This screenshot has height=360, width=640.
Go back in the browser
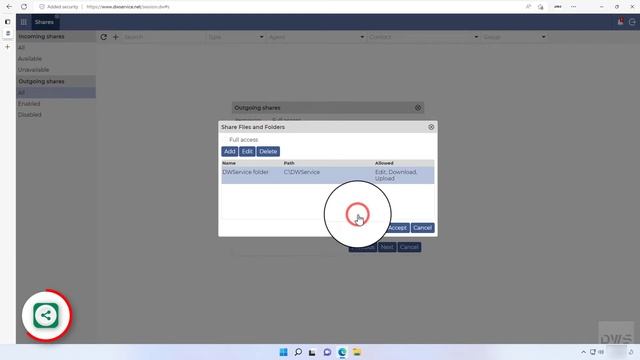[9, 7]
